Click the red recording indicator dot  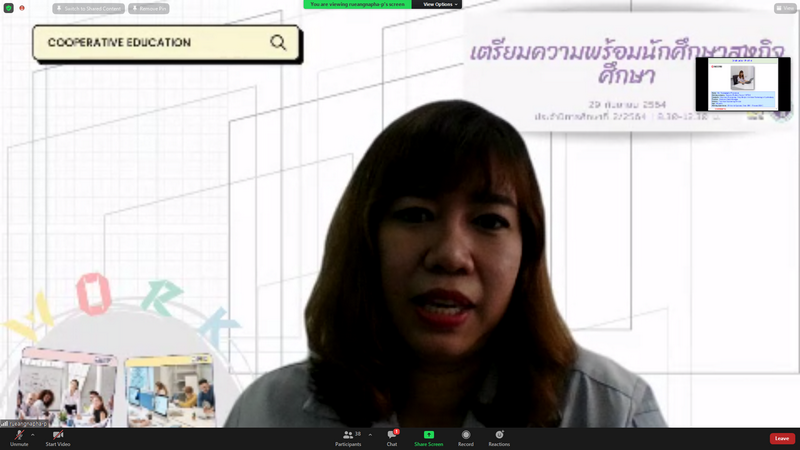[x=22, y=8]
